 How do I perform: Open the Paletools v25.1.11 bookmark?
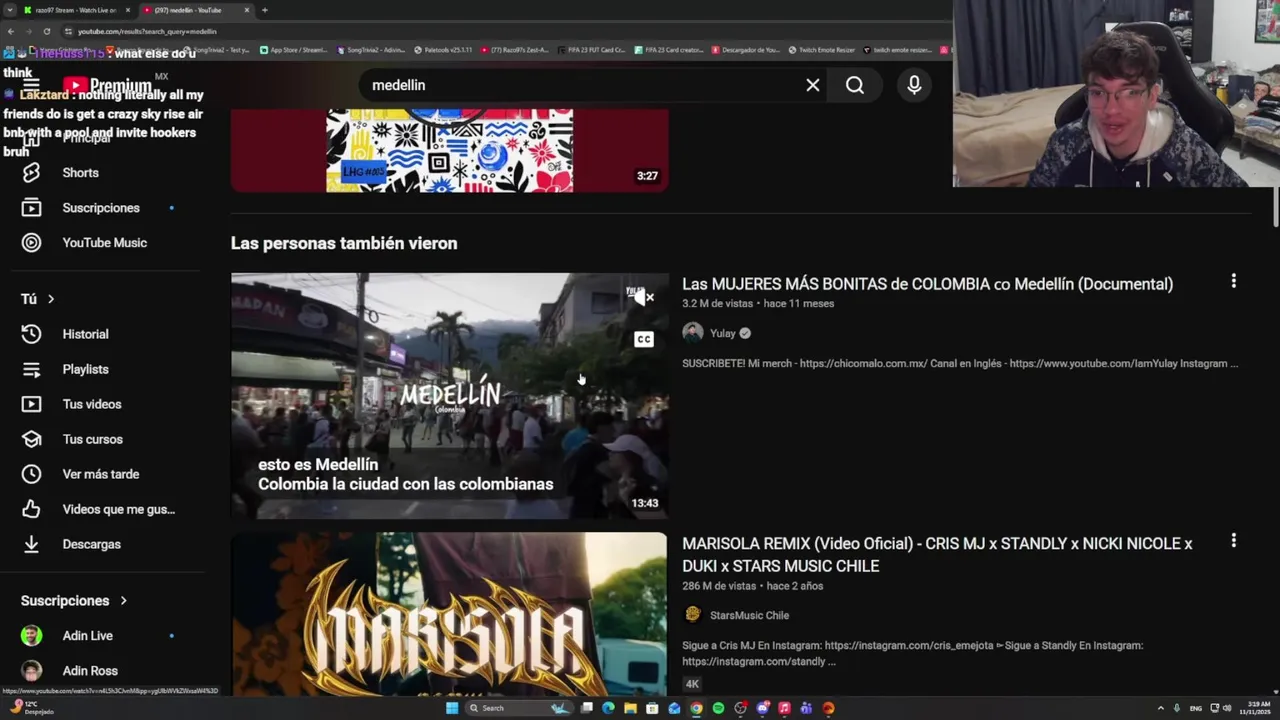tap(442, 50)
